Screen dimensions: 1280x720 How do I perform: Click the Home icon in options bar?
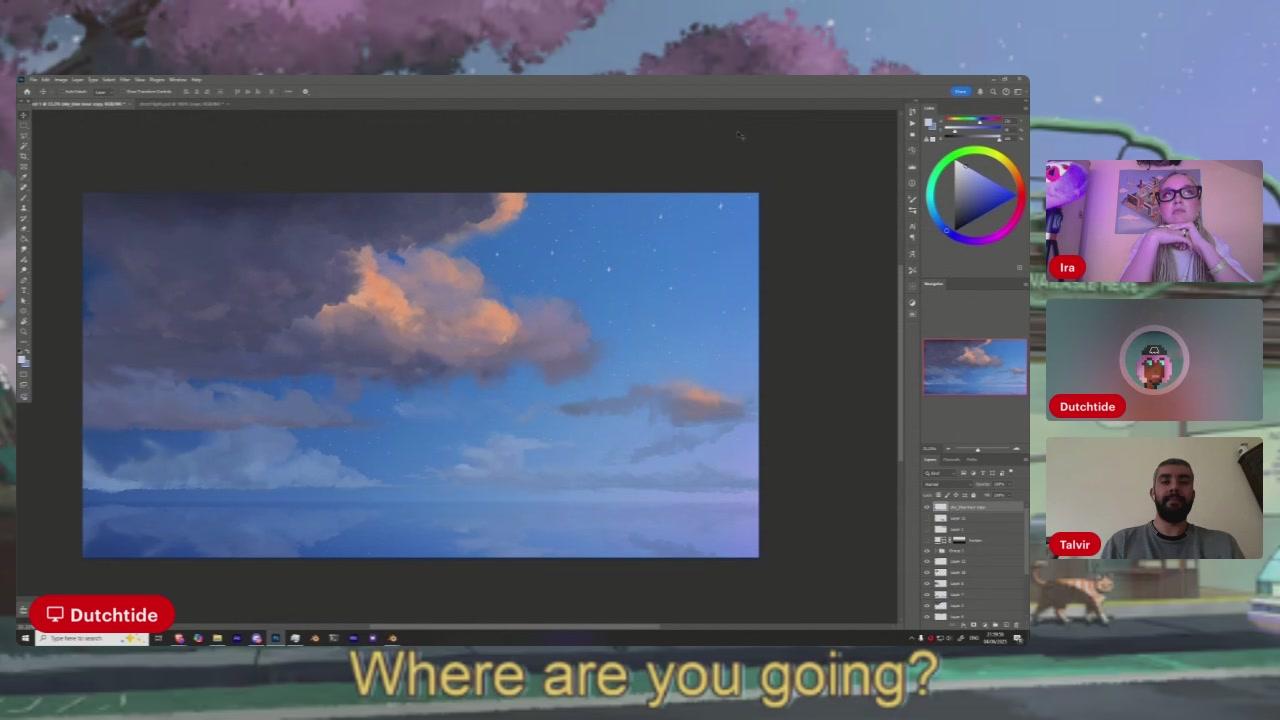point(27,92)
